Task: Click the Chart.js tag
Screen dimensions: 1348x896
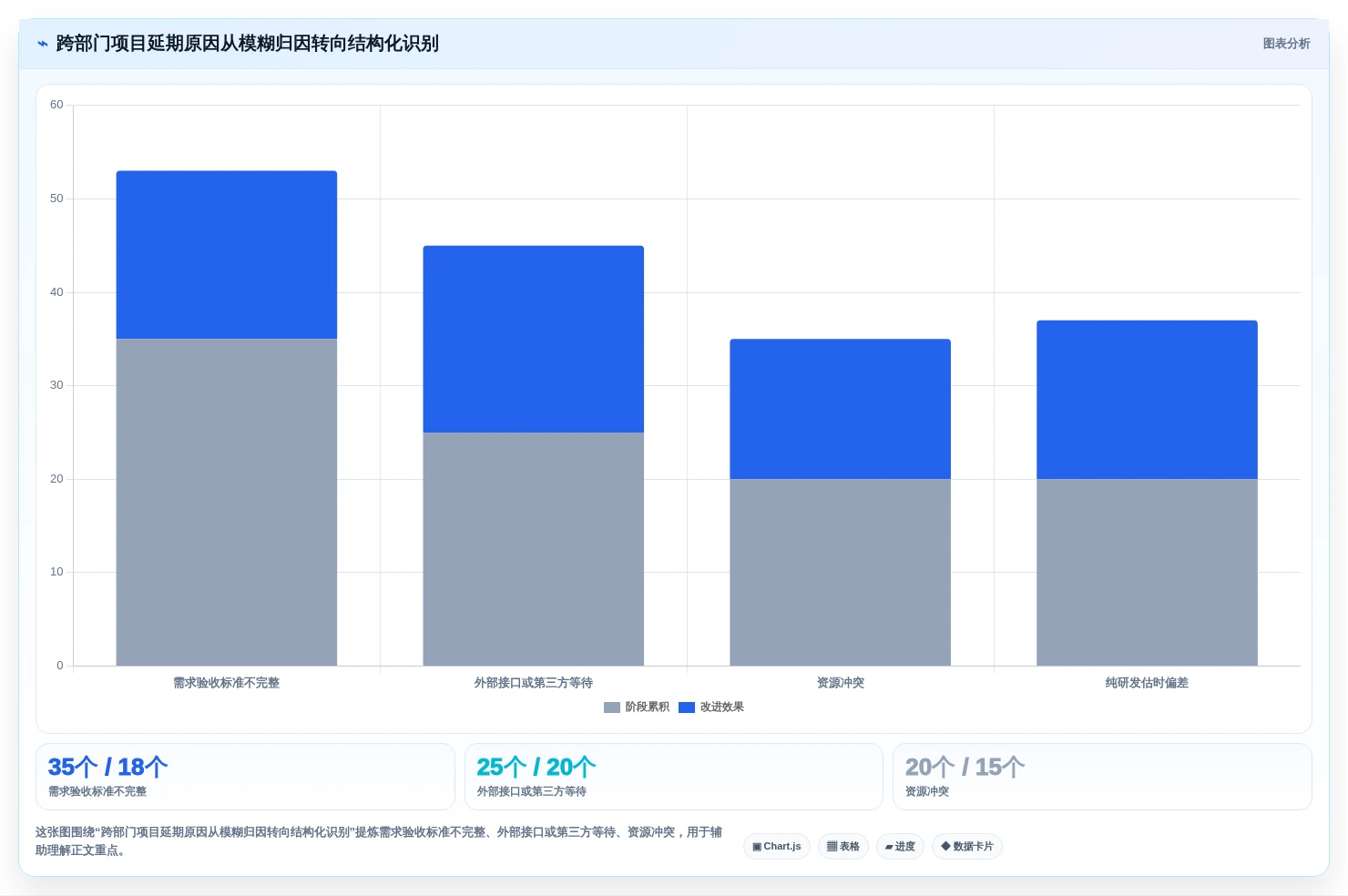Action: [777, 847]
